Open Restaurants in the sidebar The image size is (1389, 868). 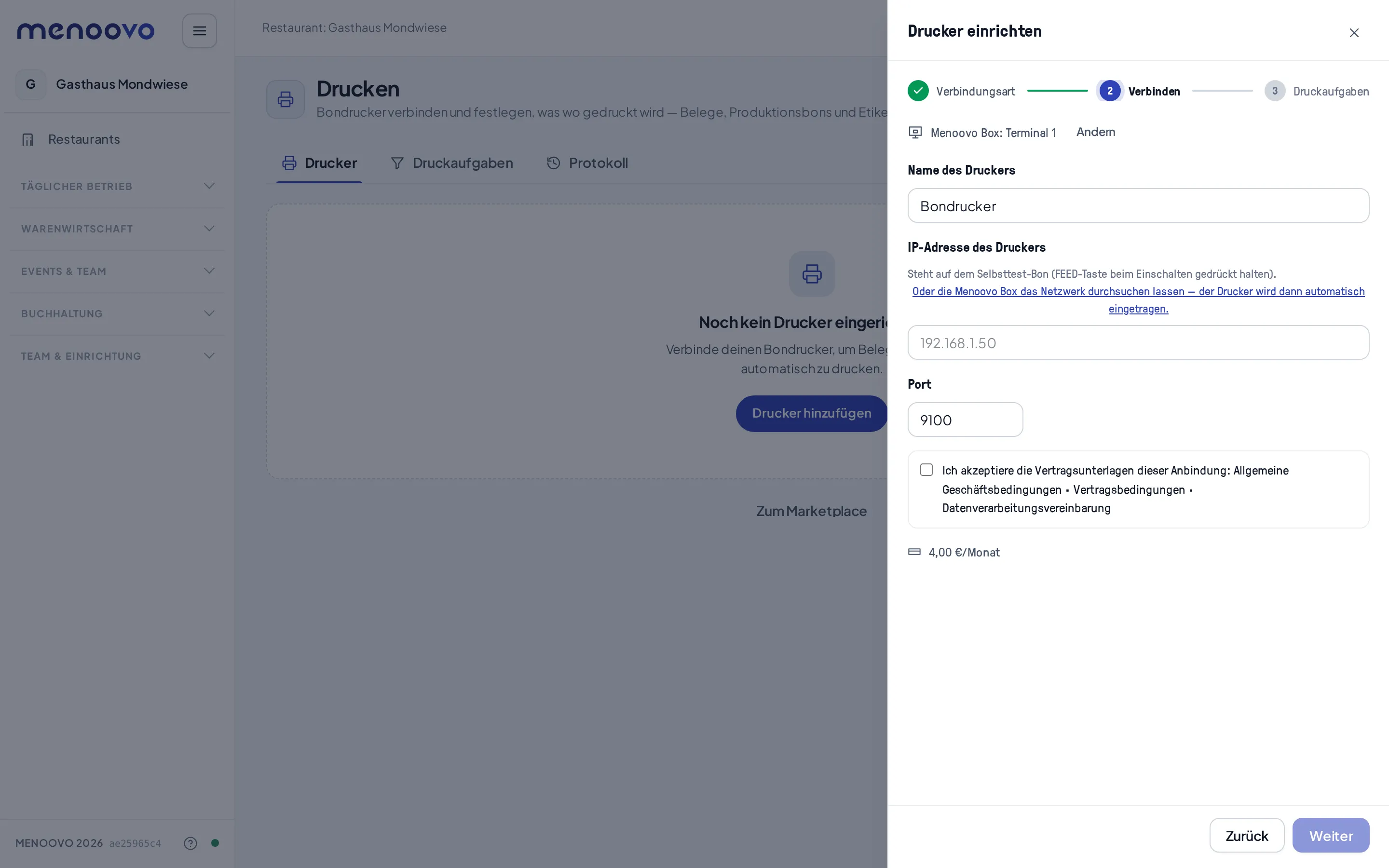point(117,139)
